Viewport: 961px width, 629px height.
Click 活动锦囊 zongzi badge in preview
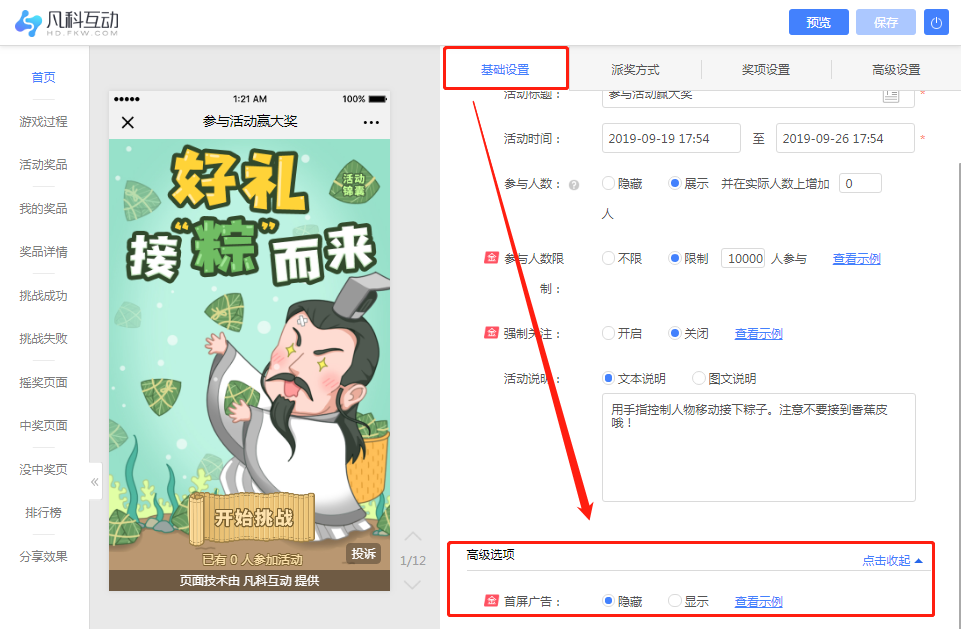coord(354,183)
